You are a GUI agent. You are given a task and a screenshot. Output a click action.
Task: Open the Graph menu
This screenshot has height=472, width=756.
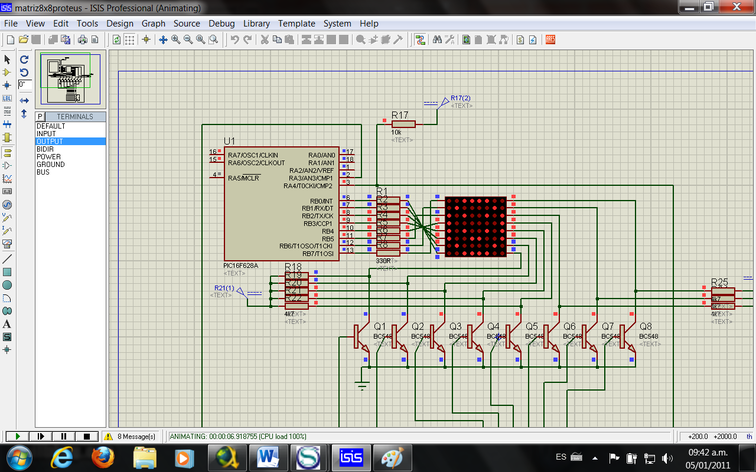[153, 23]
